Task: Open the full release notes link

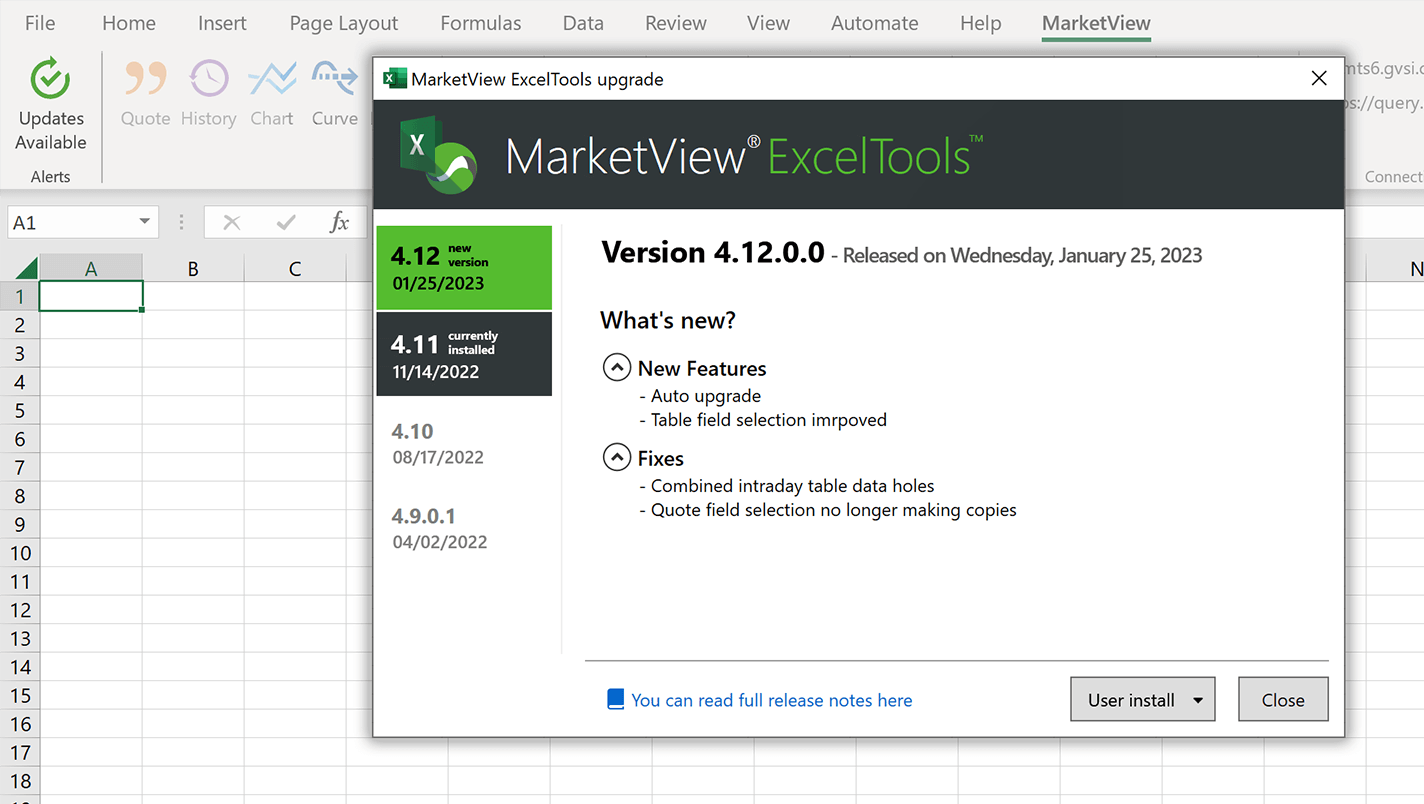Action: point(771,700)
